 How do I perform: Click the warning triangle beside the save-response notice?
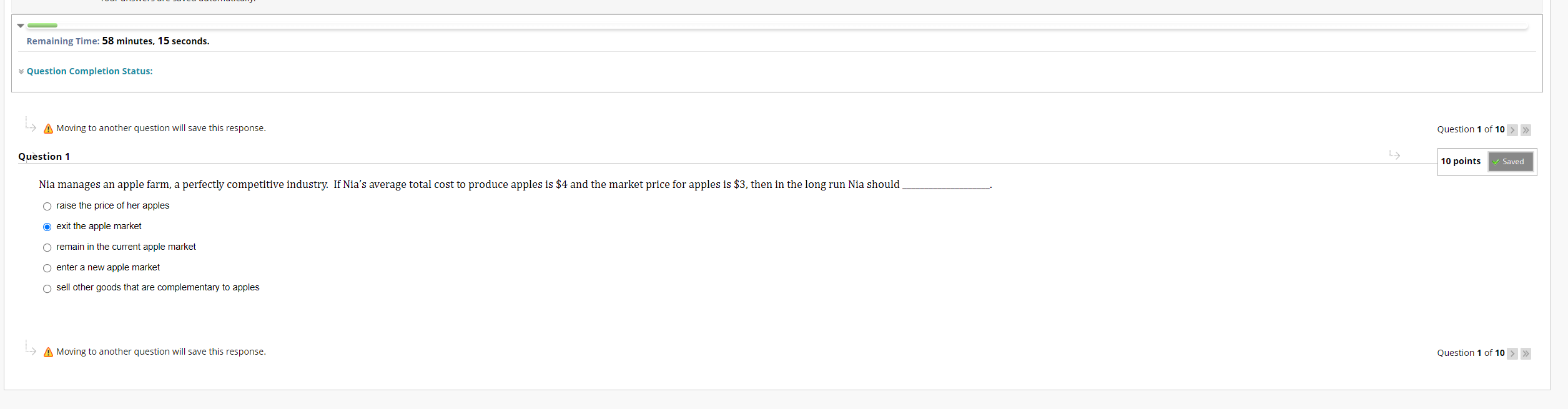(47, 127)
